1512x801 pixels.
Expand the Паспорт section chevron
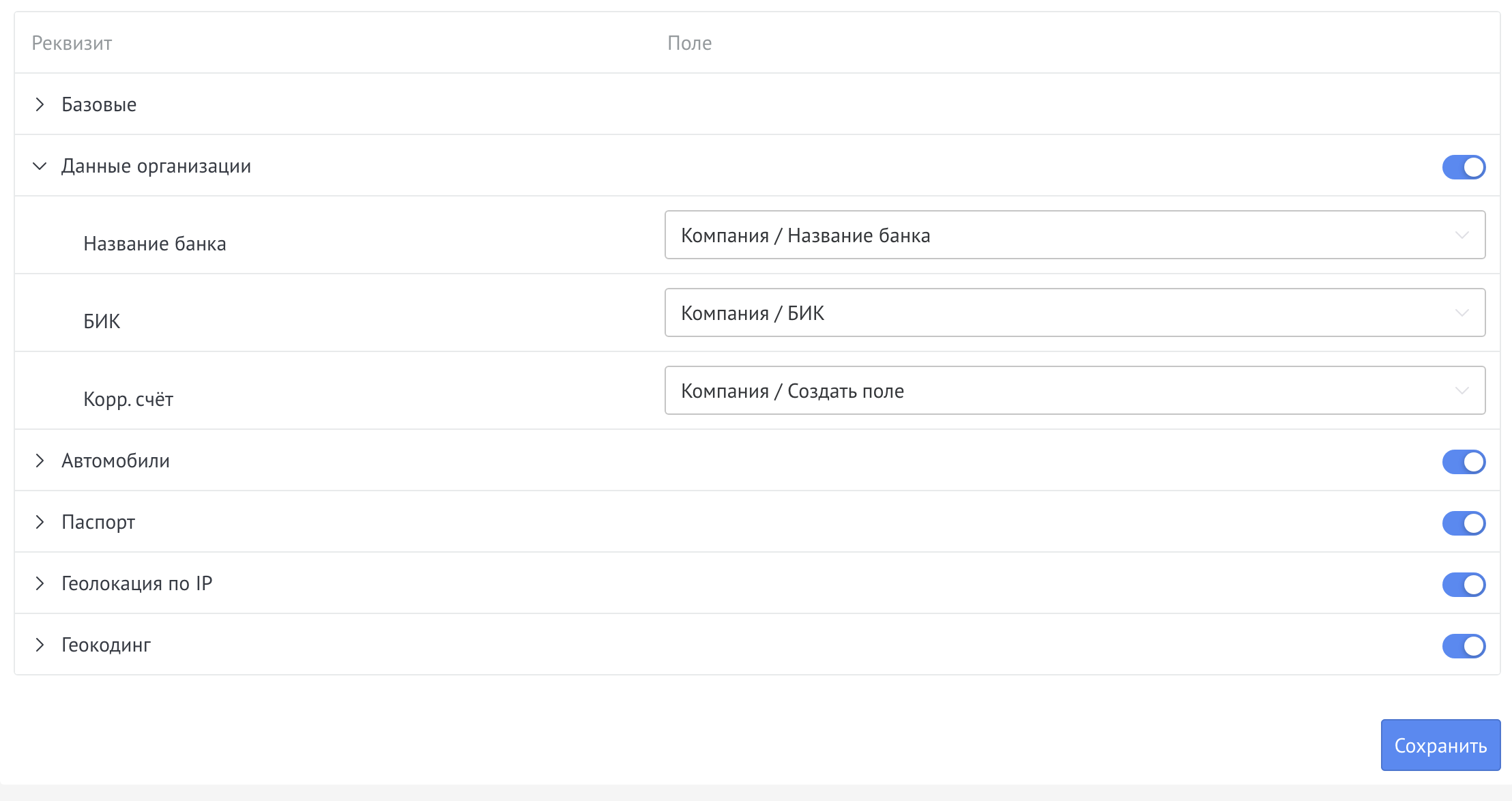[40, 522]
